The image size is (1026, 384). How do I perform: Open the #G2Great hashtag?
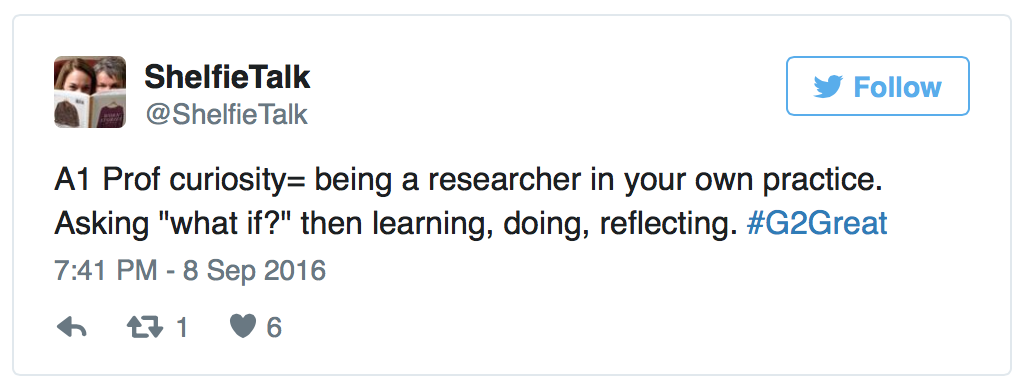pos(817,223)
